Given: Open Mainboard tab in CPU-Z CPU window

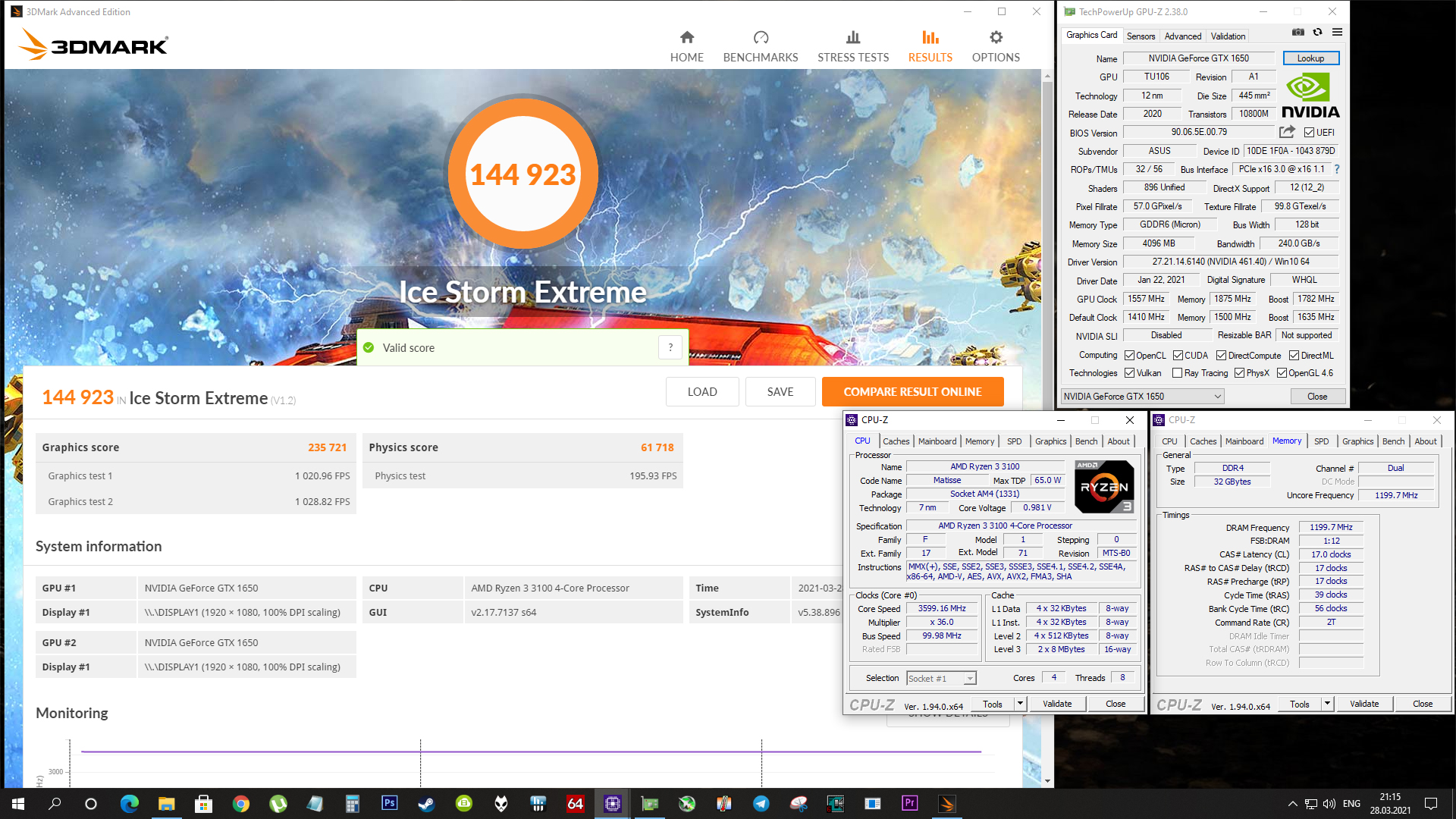Looking at the screenshot, I should click(x=937, y=441).
